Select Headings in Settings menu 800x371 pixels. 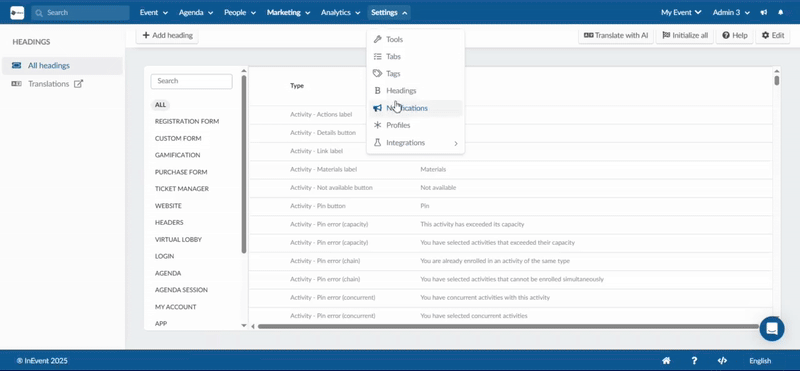tap(415, 91)
